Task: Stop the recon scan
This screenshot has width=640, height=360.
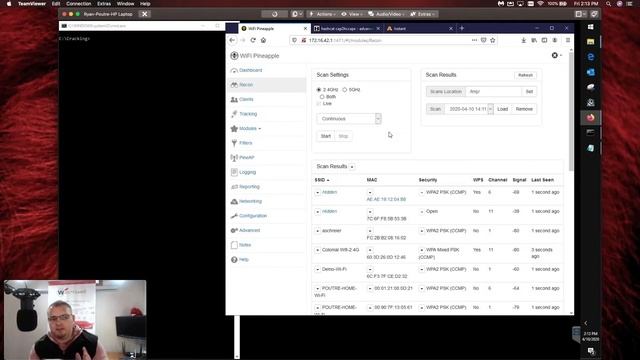Action: [x=343, y=136]
